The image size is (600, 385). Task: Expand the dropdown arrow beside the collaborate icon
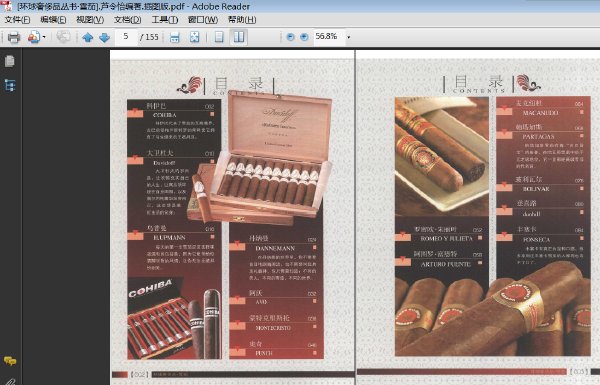(44, 37)
